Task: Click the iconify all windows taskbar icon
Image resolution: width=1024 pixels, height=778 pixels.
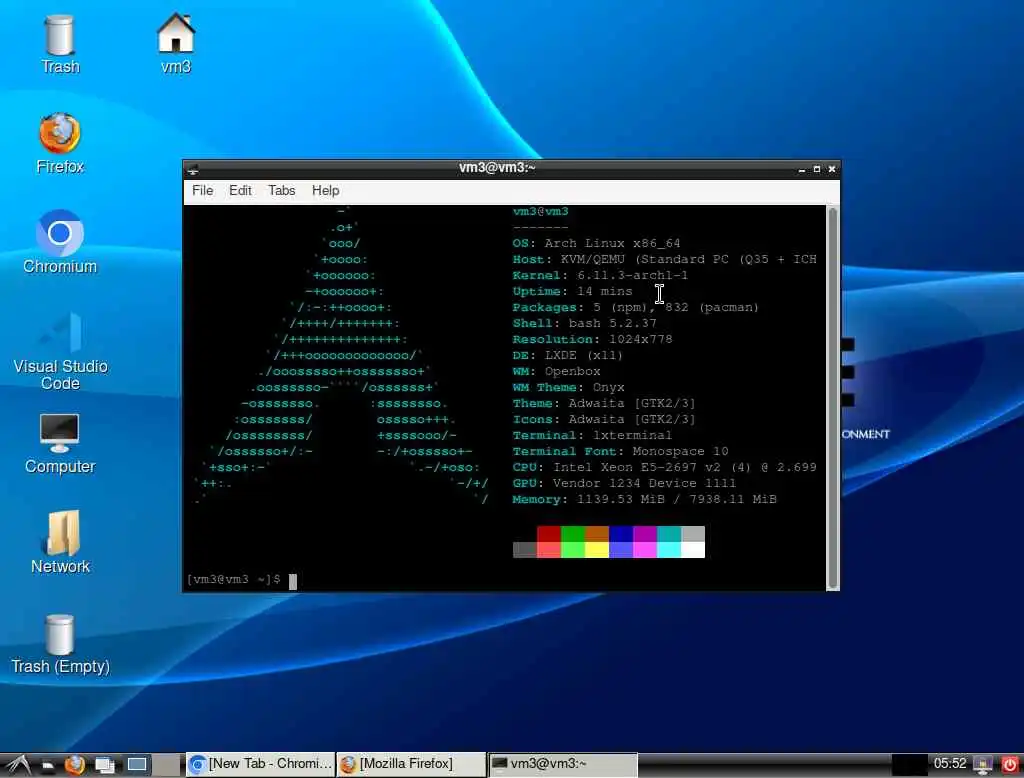Action: pyautogui.click(x=104, y=764)
